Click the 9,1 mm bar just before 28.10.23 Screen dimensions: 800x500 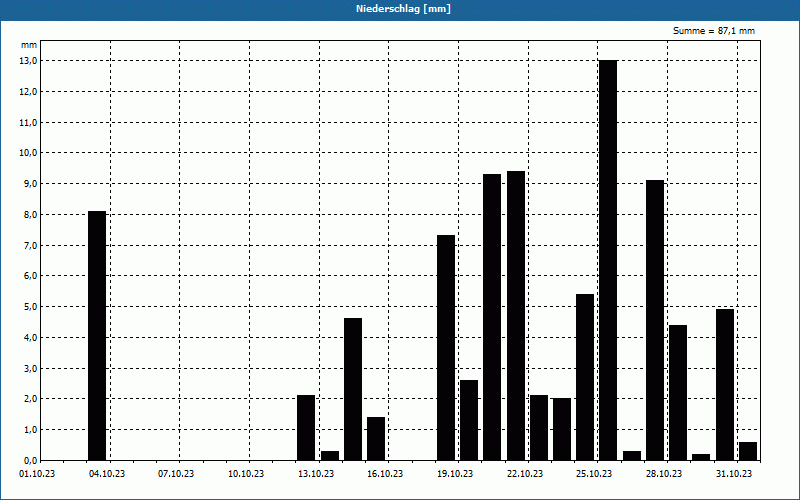click(655, 320)
